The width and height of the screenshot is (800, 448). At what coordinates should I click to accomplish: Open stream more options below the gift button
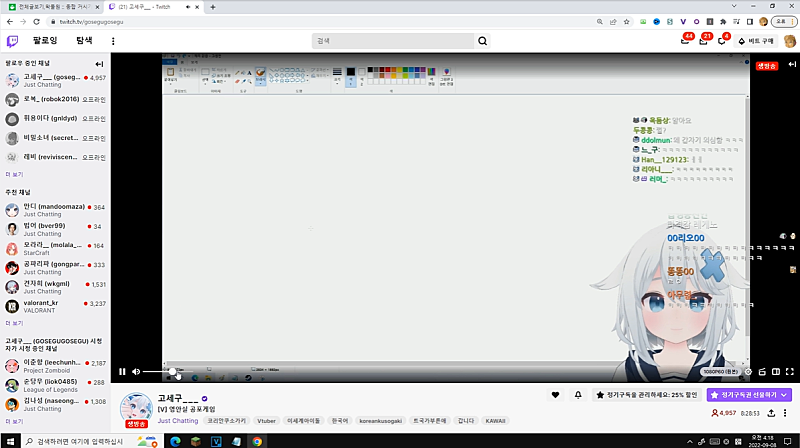pyautogui.click(x=785, y=413)
